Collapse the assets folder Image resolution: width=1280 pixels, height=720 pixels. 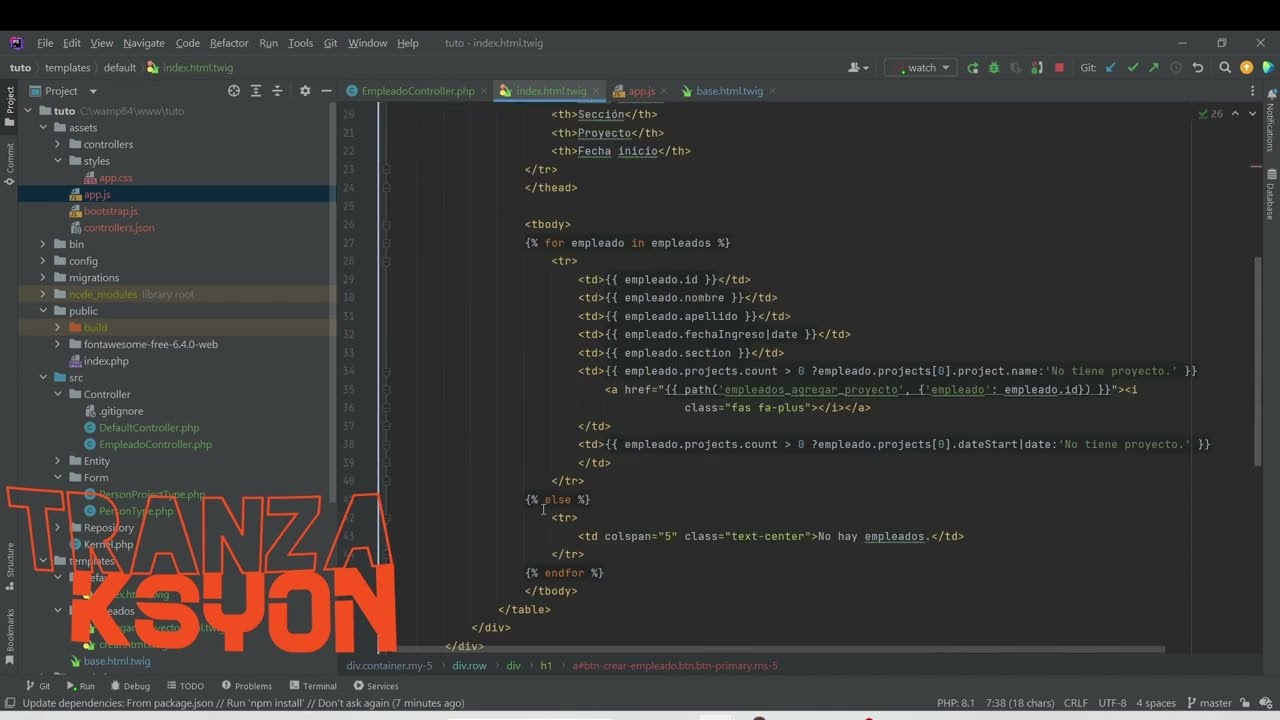43,128
